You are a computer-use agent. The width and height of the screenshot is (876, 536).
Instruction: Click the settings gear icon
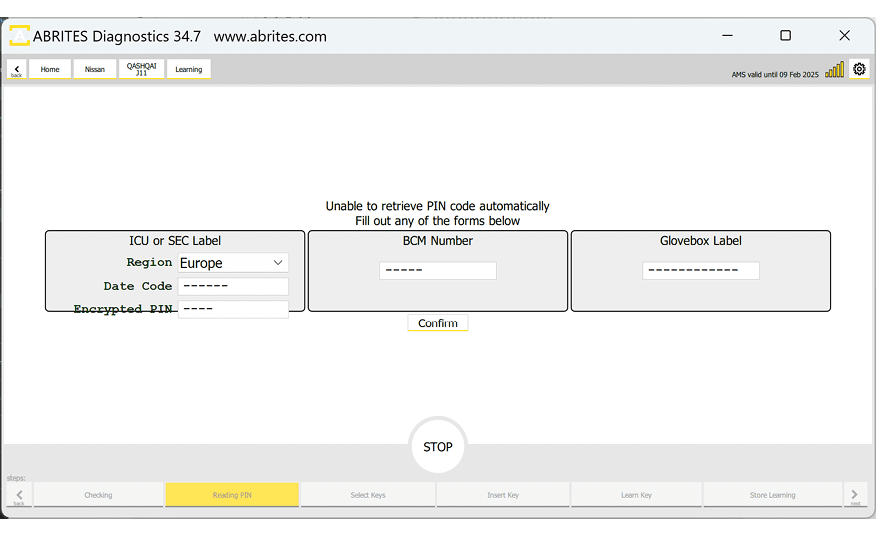pyautogui.click(x=859, y=69)
